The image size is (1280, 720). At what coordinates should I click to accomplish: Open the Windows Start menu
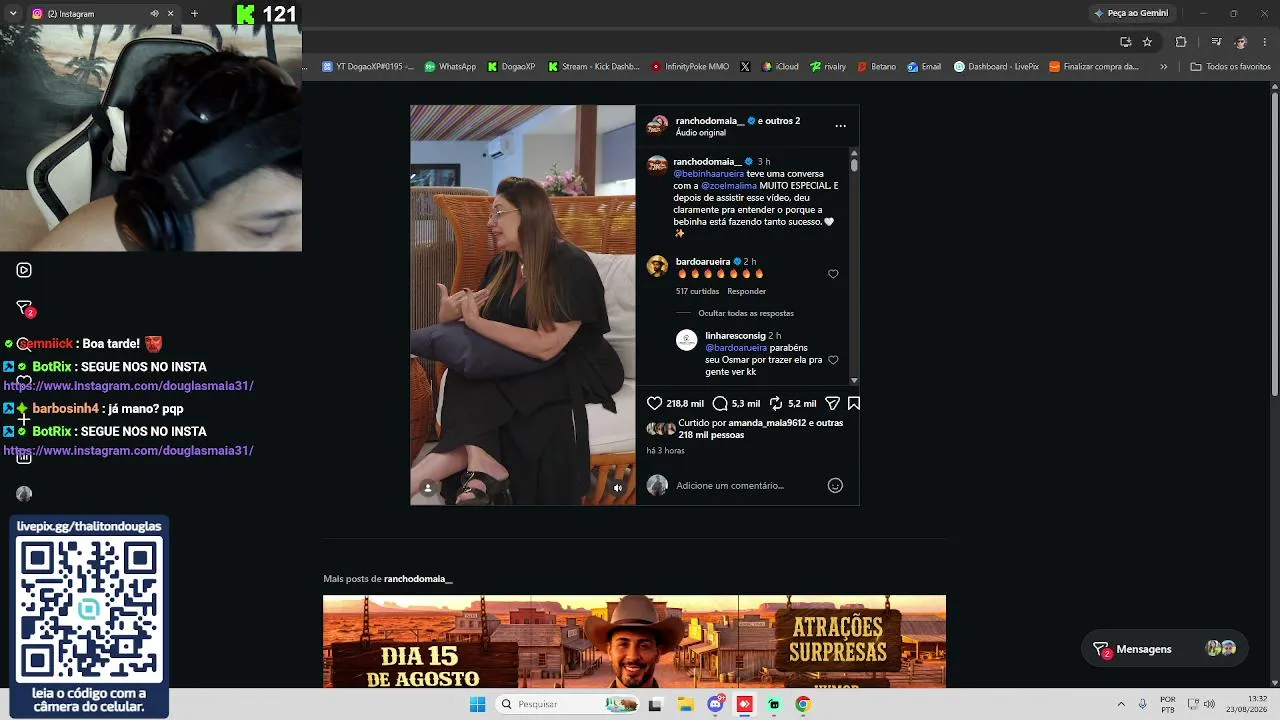click(478, 704)
